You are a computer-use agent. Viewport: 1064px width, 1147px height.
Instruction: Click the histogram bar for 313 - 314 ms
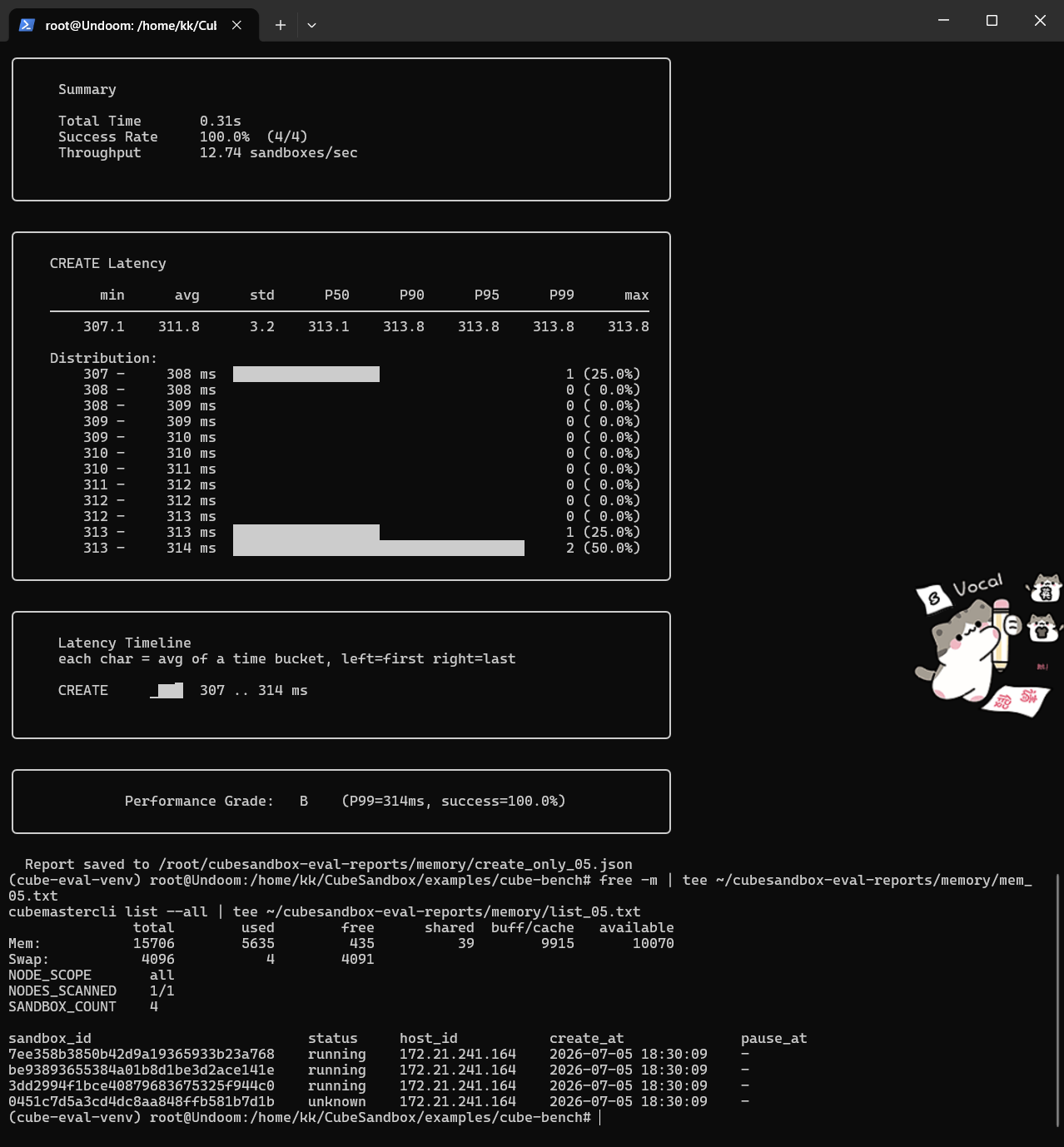[x=379, y=548]
